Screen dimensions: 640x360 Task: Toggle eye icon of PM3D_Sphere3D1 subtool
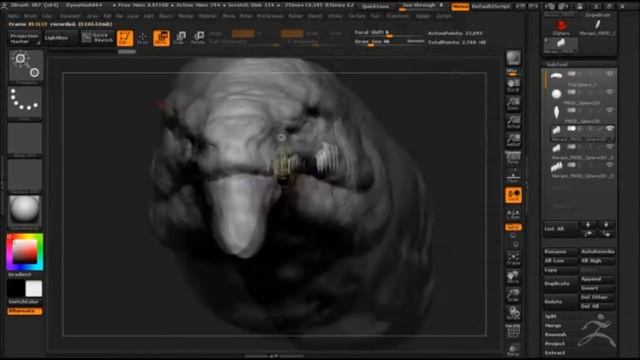609,92
